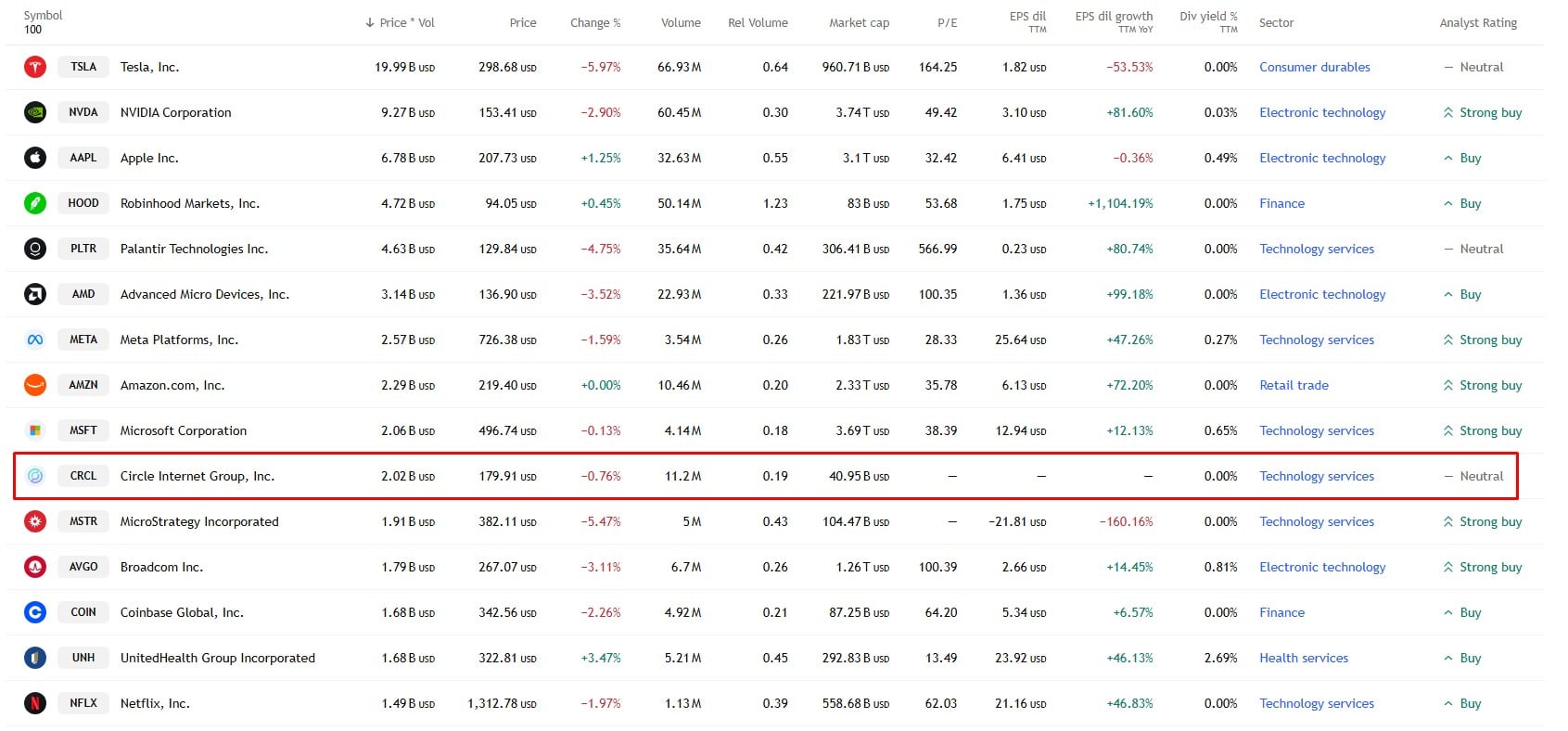Click Palantir's 566.99 P/E value

pos(937,249)
